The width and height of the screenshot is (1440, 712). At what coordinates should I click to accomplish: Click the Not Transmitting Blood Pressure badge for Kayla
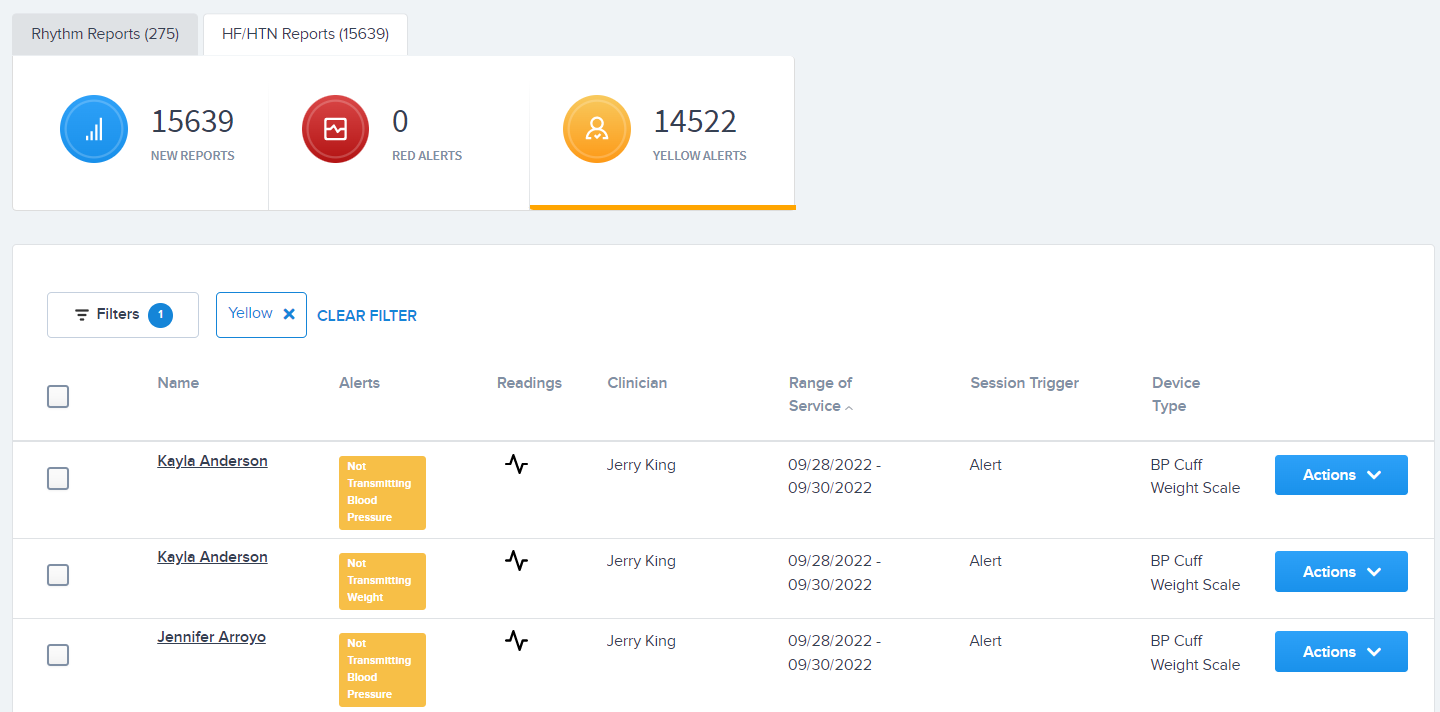coord(382,492)
